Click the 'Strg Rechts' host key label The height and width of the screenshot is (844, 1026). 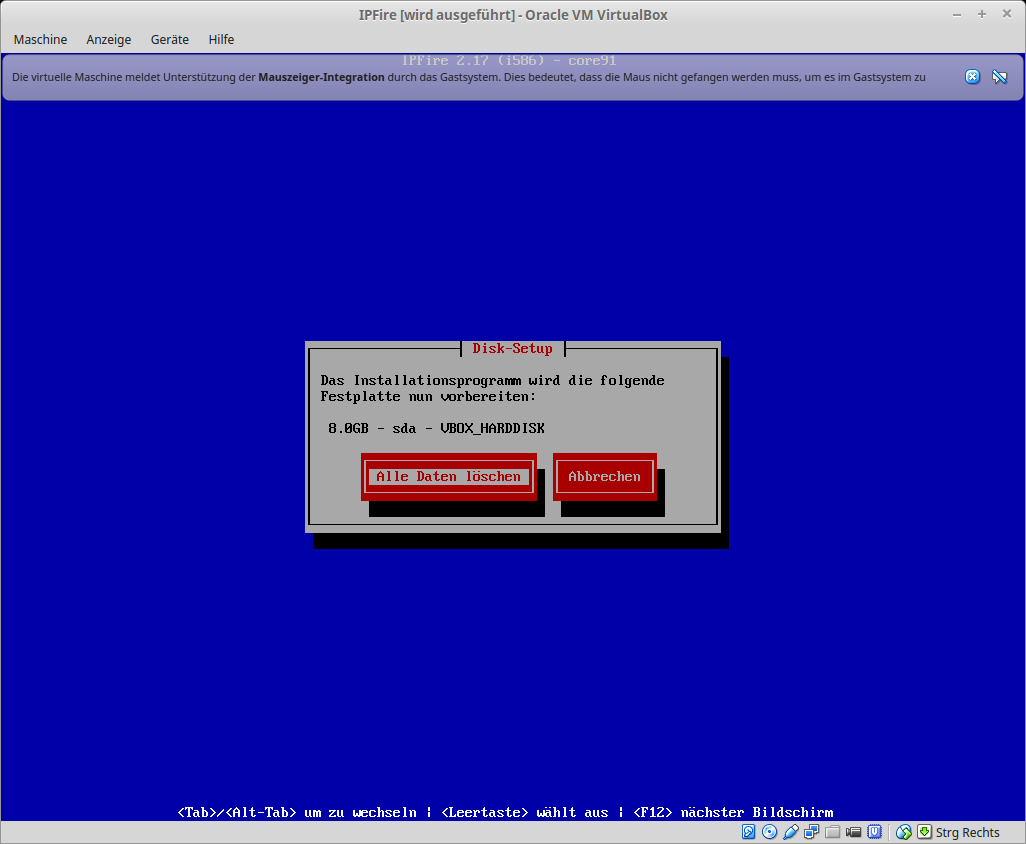click(x=967, y=832)
